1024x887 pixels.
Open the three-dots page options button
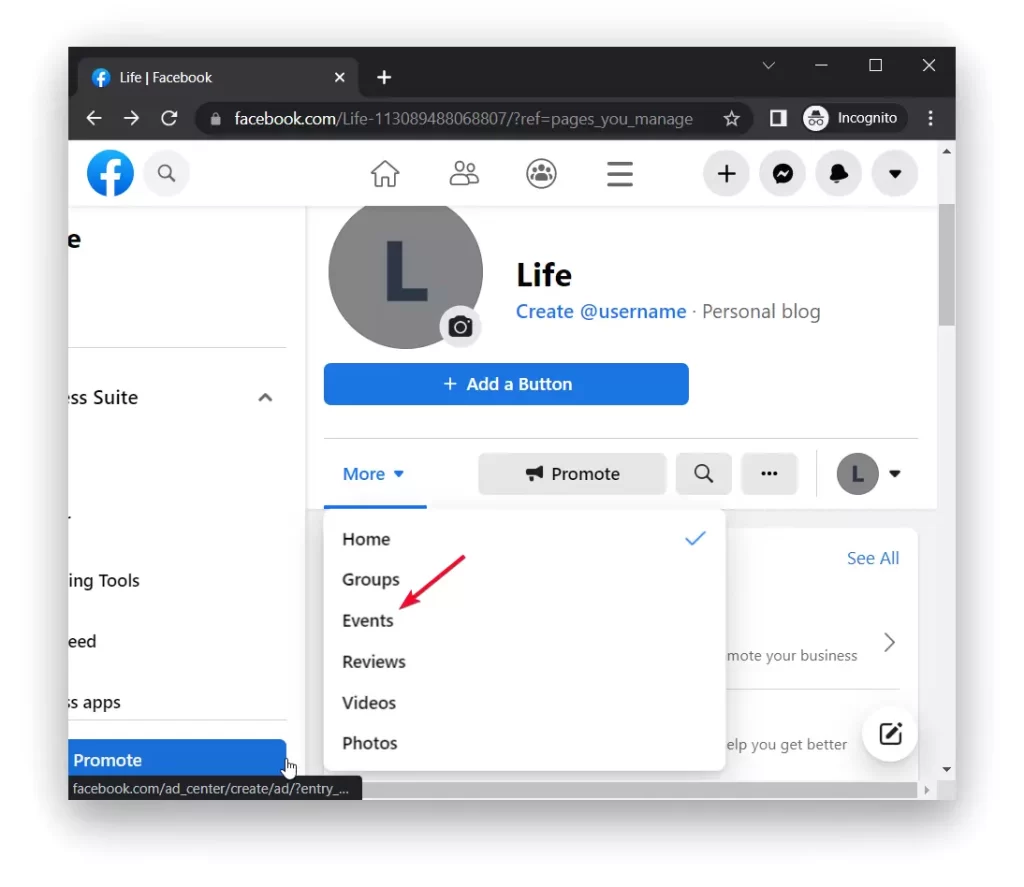769,474
